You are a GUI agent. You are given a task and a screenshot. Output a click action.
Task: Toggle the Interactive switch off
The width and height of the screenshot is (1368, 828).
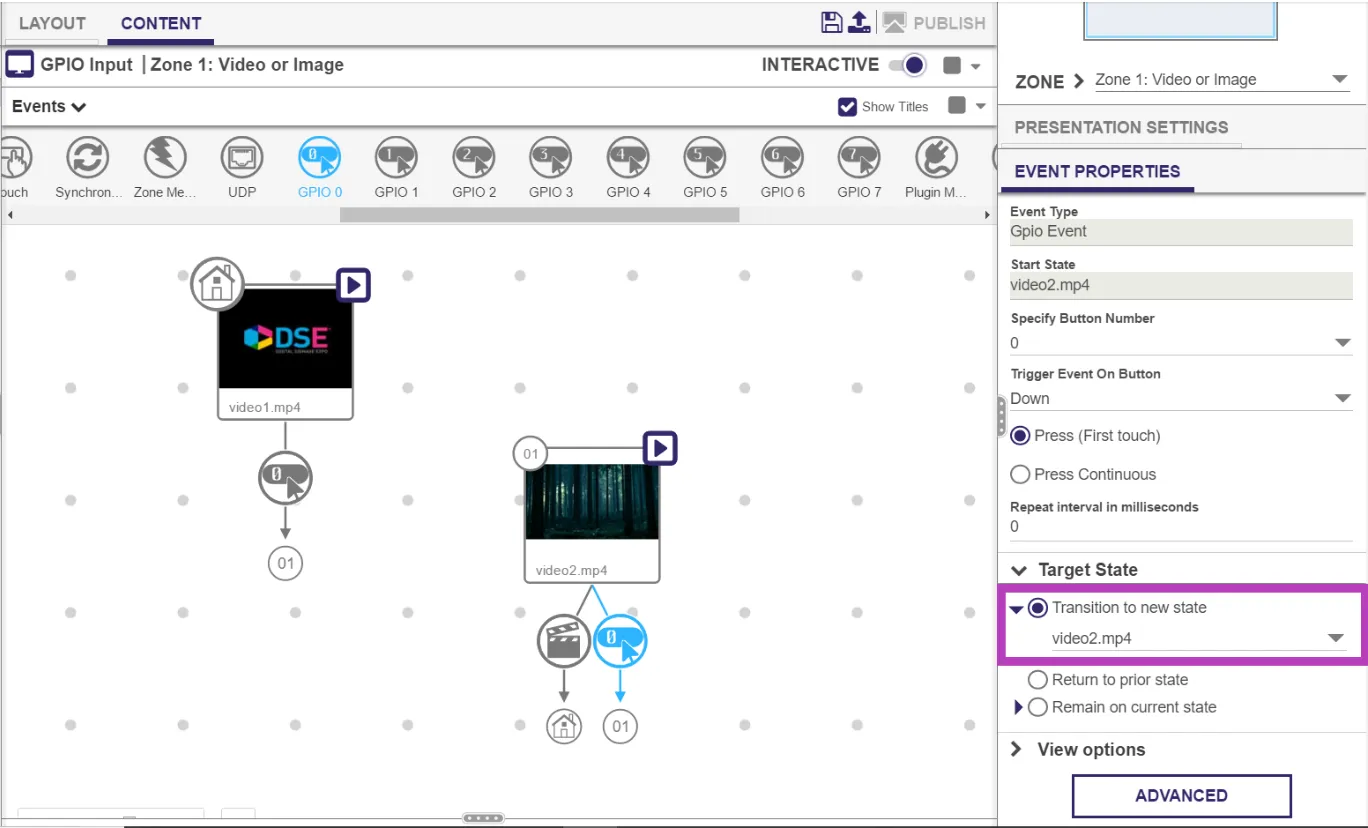(x=909, y=65)
